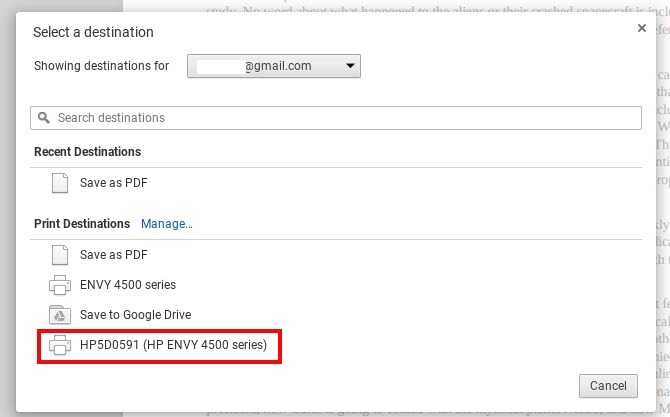The width and height of the screenshot is (670, 417).
Task: Click the Google Drive folder icon
Action: [60, 315]
